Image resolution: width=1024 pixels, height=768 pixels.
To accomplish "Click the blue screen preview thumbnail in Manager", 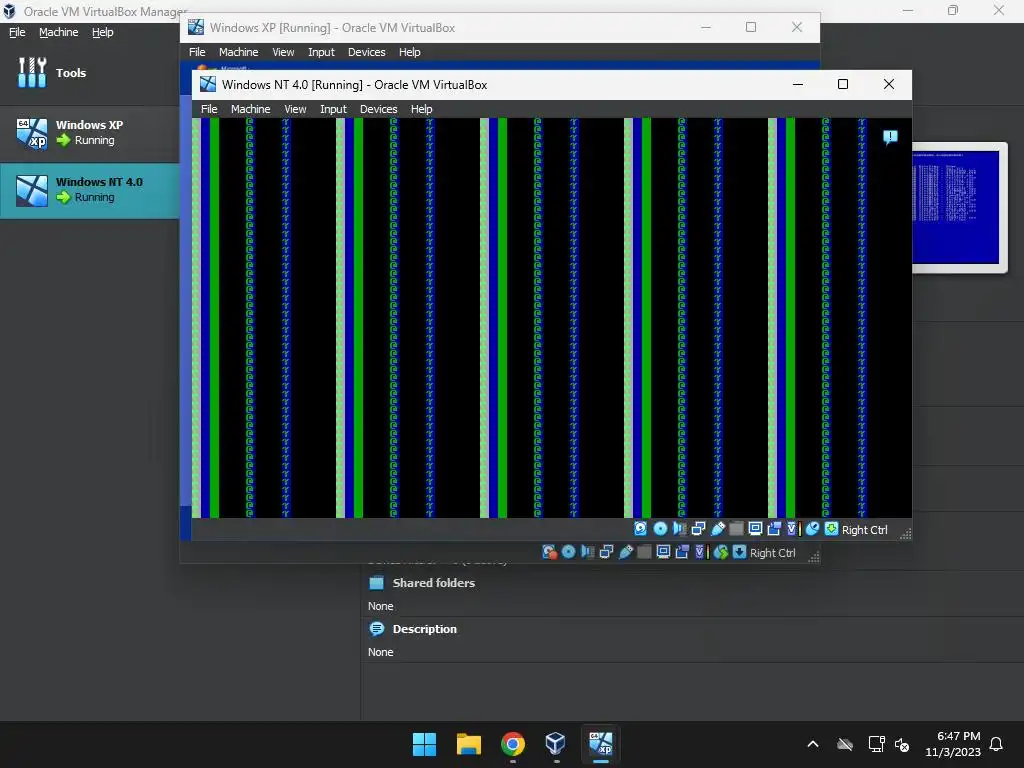I will click(x=955, y=207).
